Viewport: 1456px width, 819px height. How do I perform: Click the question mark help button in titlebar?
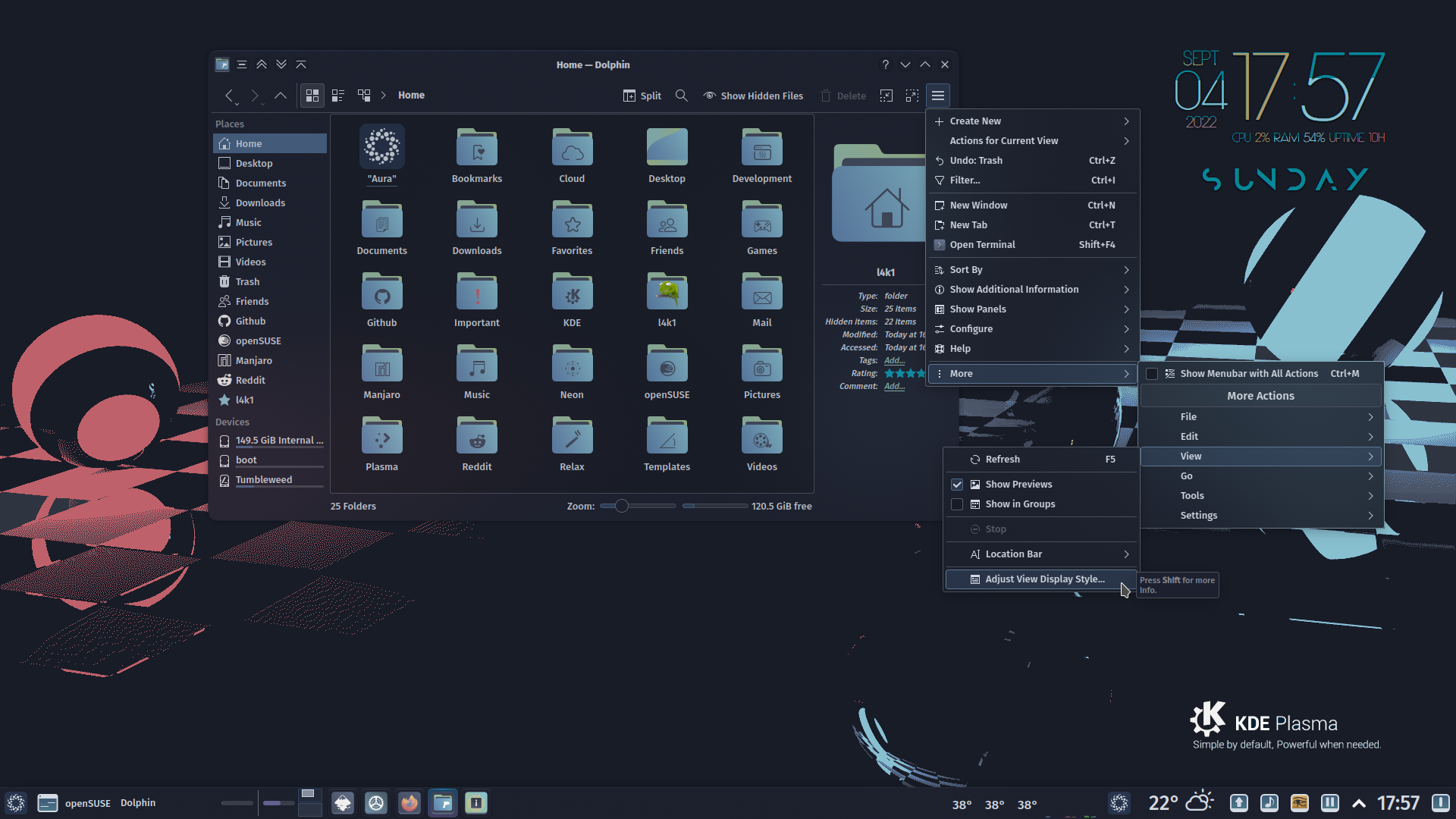pos(885,64)
